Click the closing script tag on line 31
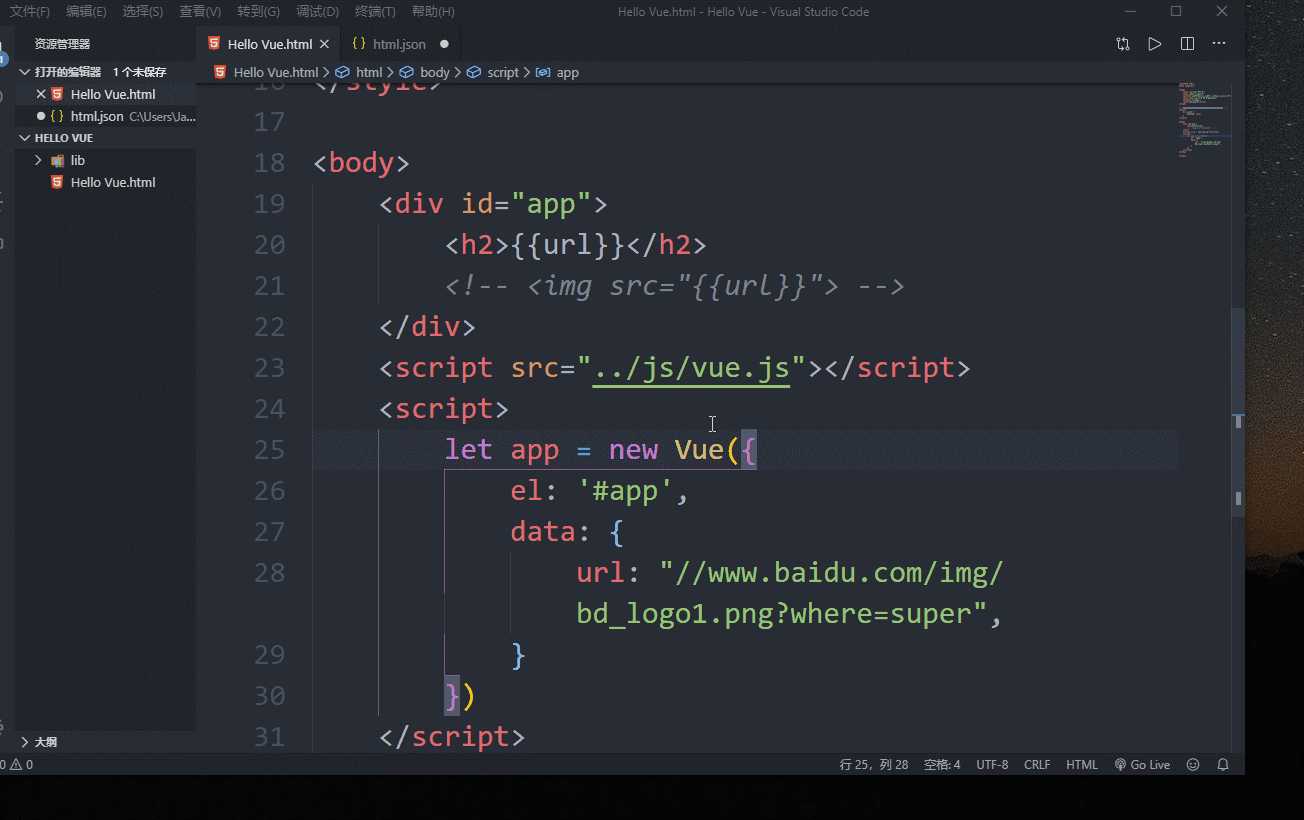 pyautogui.click(x=452, y=737)
